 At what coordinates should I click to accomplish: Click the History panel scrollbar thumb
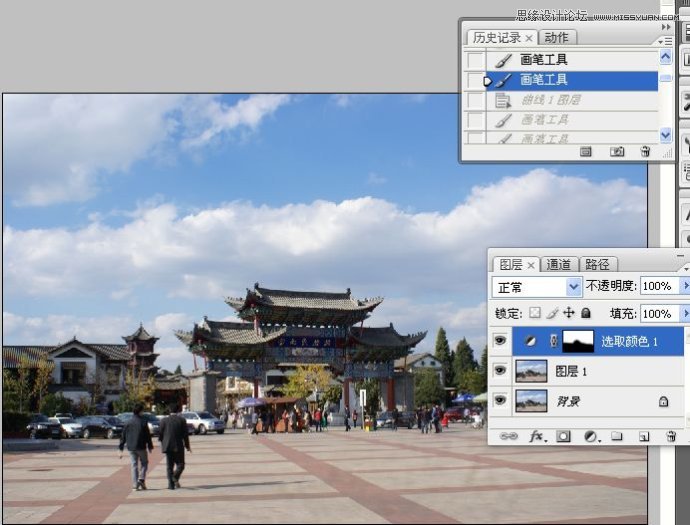(665, 78)
